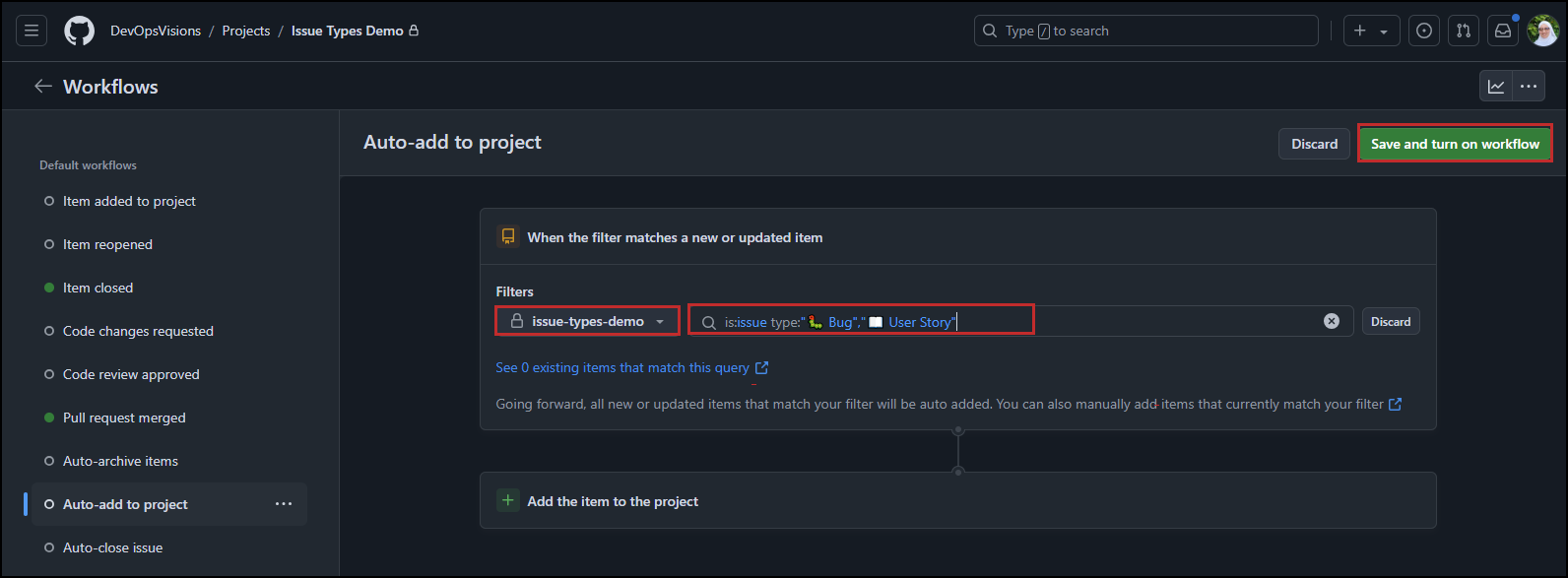Open the notifications inbox
The width and height of the screenshot is (1568, 578).
click(1503, 31)
